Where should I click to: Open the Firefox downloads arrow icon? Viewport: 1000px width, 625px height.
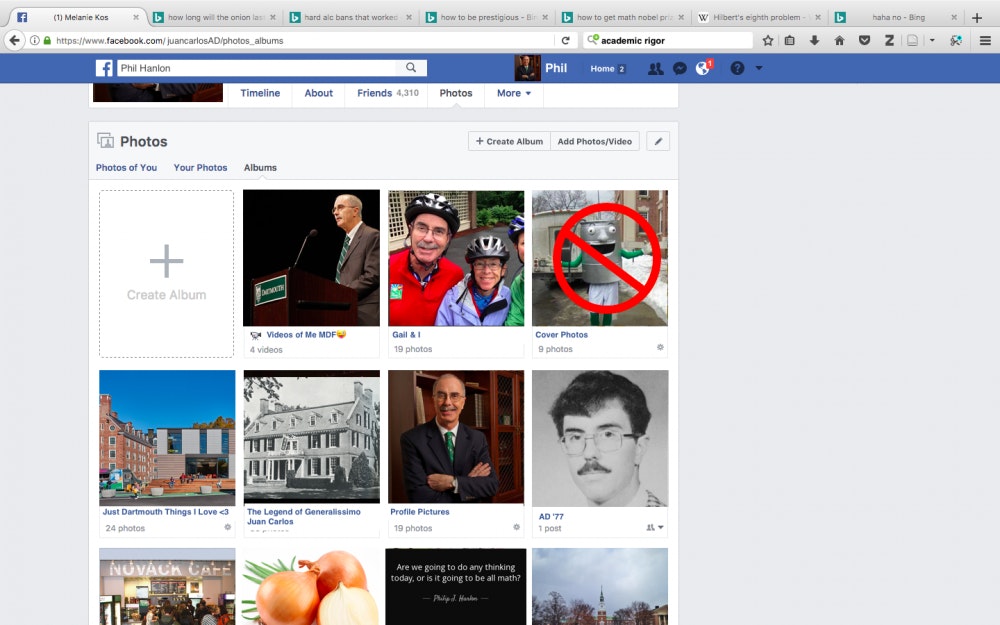tap(814, 40)
